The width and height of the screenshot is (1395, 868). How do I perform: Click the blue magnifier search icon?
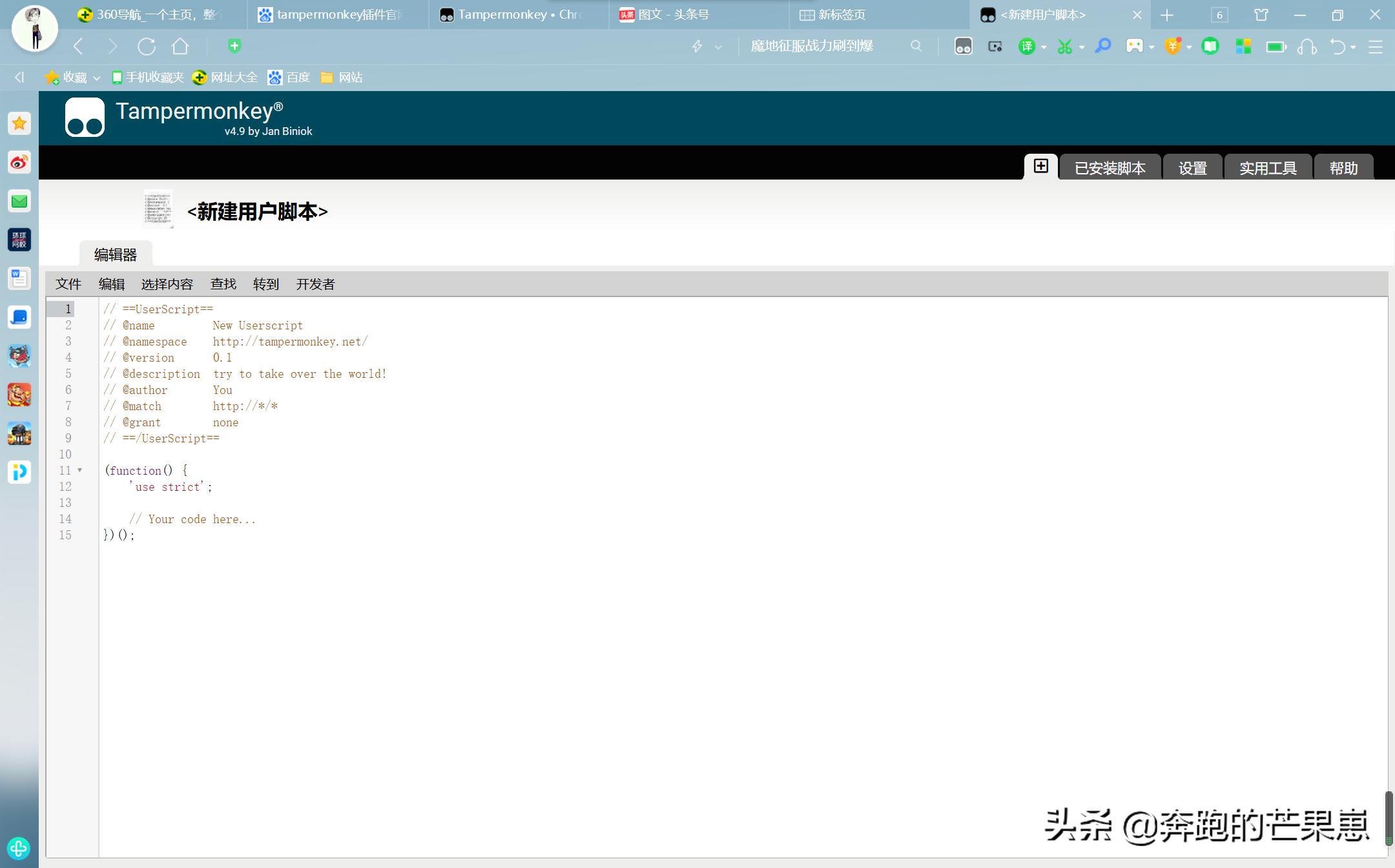1102,46
